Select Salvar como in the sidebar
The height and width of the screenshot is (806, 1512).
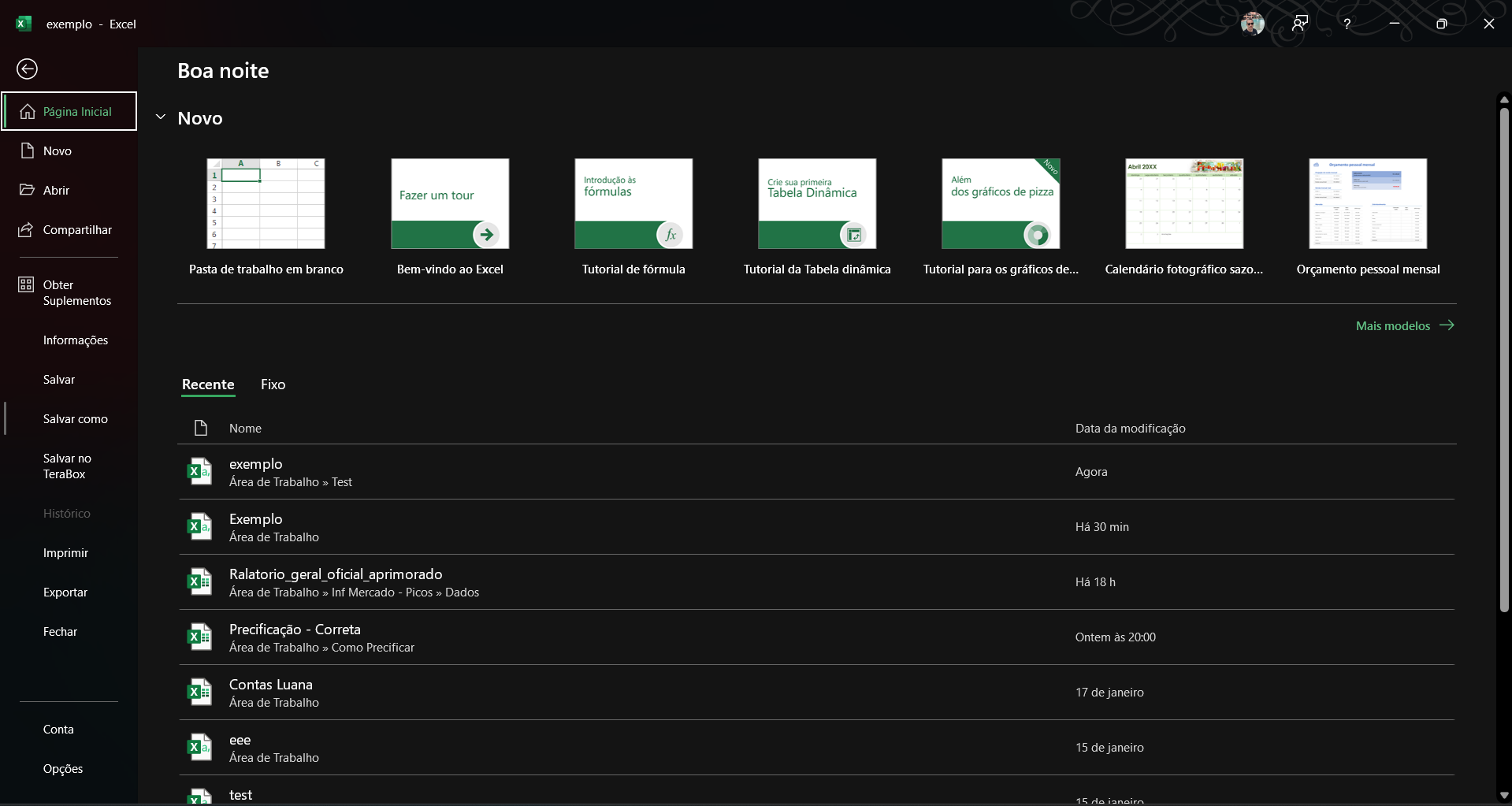(x=76, y=419)
